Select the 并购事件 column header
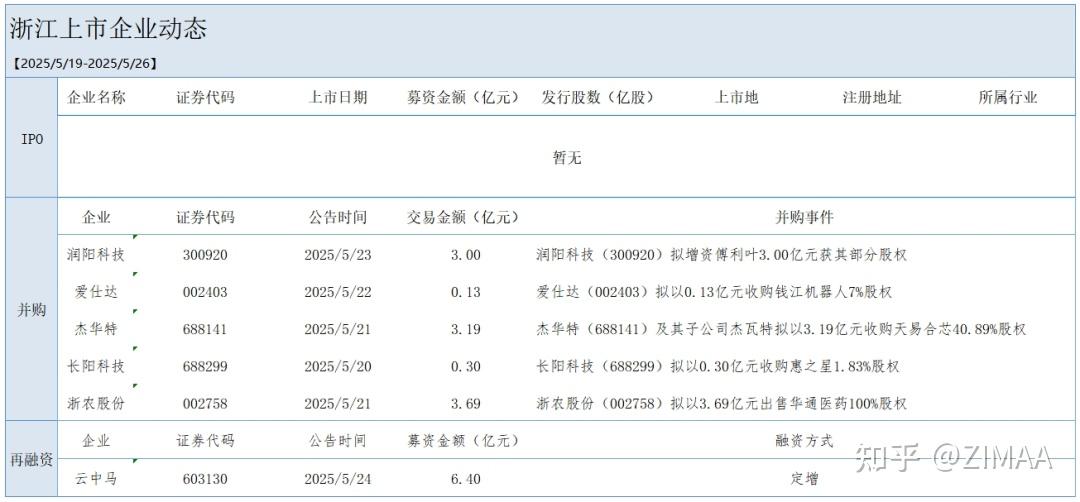This screenshot has height=502, width=1080. [x=803, y=217]
